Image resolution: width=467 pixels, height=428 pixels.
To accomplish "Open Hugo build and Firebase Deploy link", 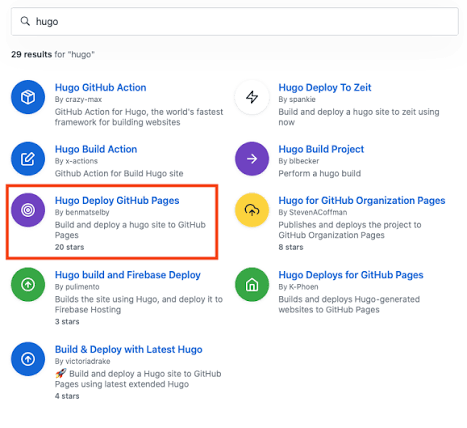I will pos(128,275).
